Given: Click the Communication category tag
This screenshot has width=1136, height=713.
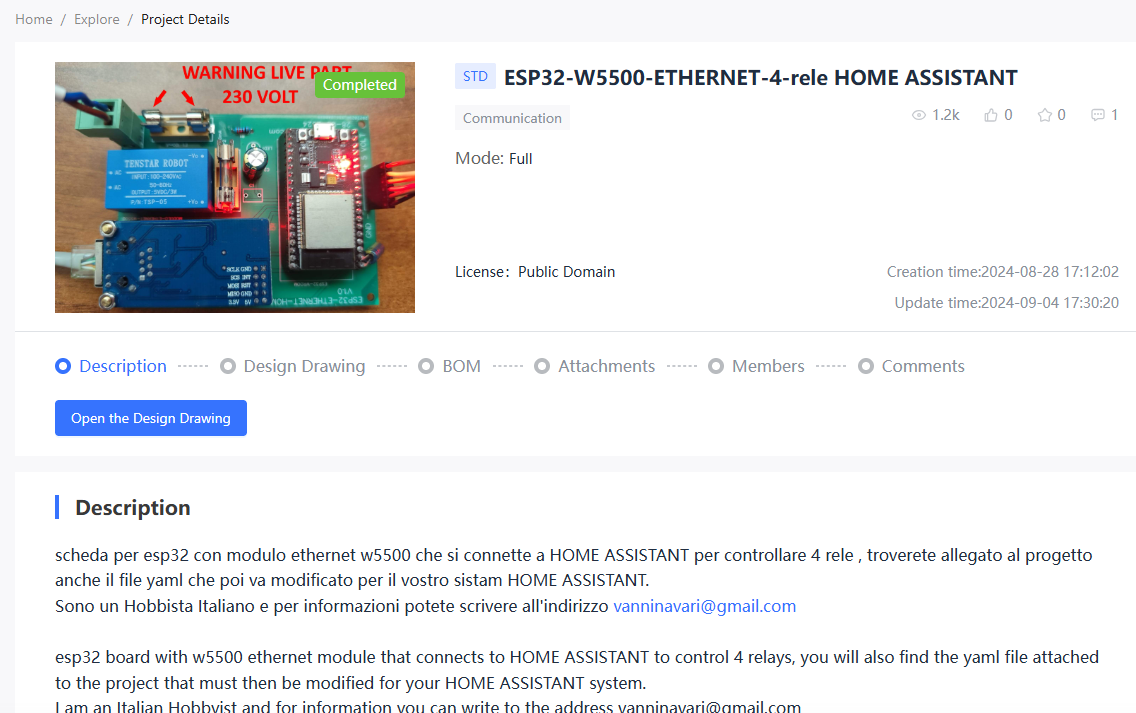Looking at the screenshot, I should coord(512,118).
